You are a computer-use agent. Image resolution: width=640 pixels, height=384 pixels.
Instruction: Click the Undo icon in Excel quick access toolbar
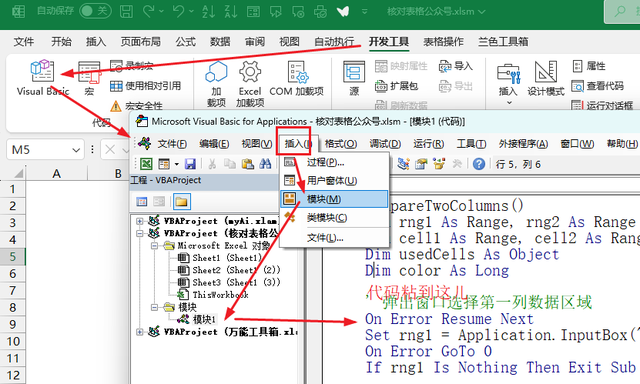tap(178, 11)
